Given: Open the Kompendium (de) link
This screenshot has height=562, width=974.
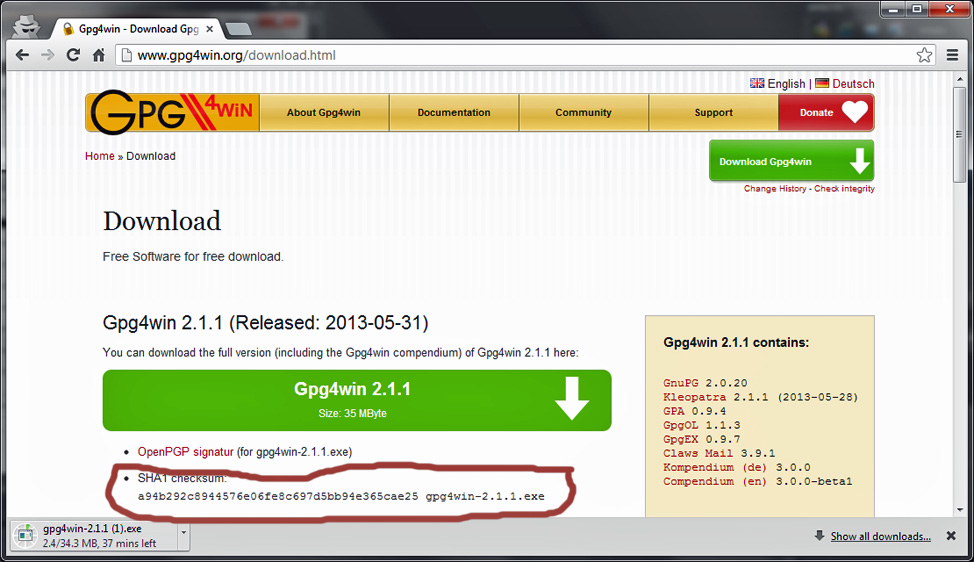Looking at the screenshot, I should [x=714, y=468].
